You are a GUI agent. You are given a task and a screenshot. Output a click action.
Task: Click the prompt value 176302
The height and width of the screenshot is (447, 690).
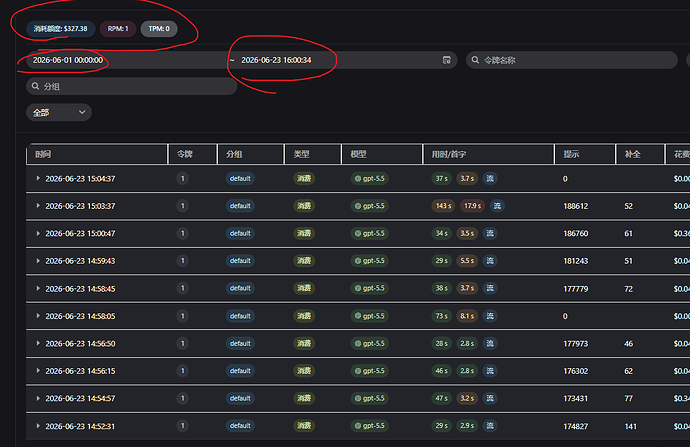pos(576,371)
